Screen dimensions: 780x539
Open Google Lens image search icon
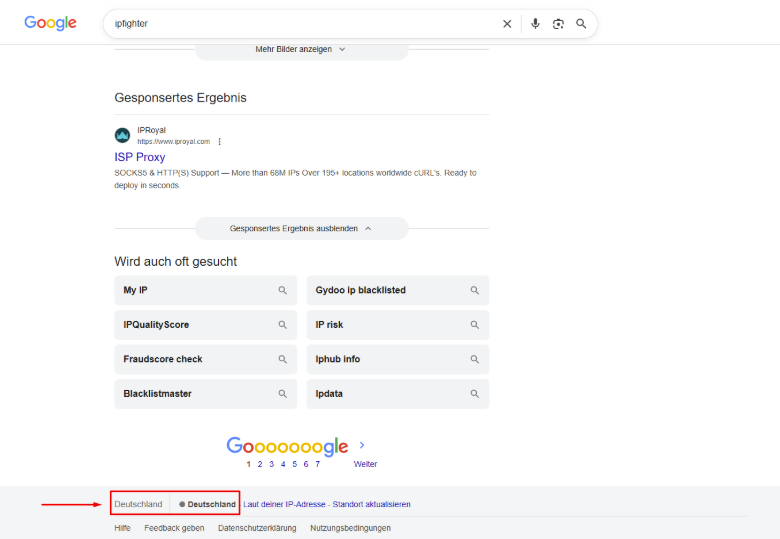pos(558,24)
